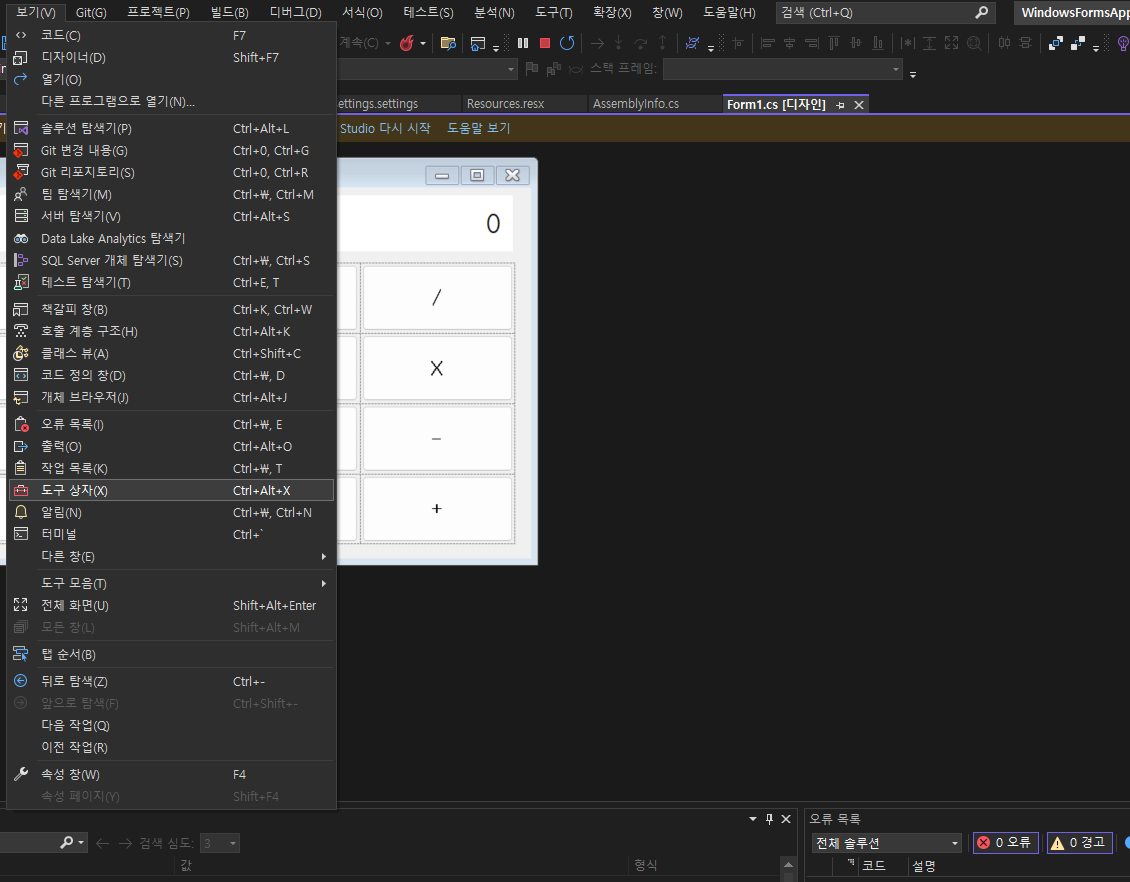
Task: Click the 서버 탐색기 icon
Action: click(x=21, y=216)
